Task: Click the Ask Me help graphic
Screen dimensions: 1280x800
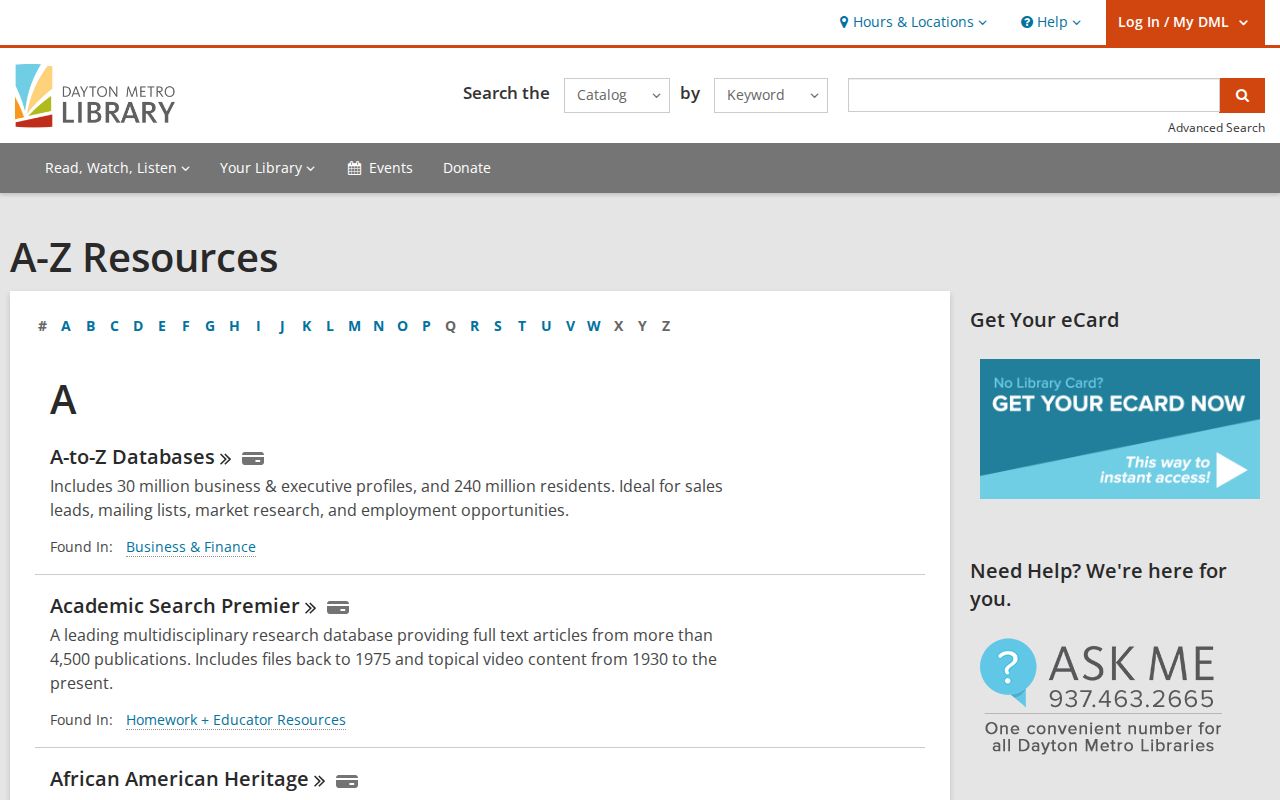Action: (1102, 696)
